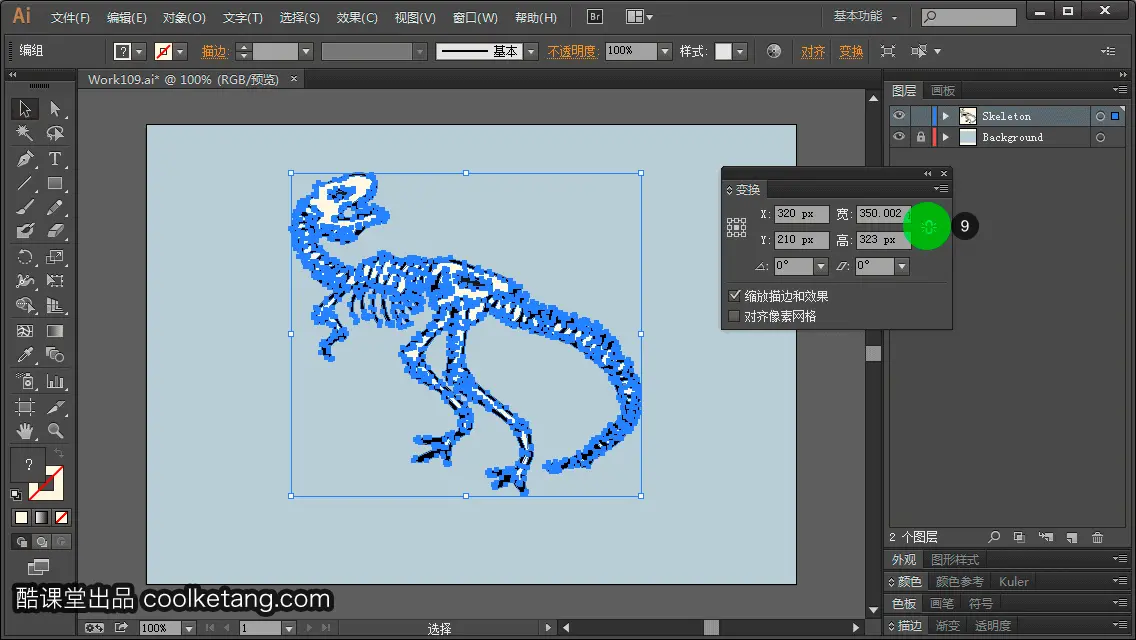This screenshot has width=1136, height=640.
Task: Expand the Skeleton layer triangle
Action: pos(945,116)
